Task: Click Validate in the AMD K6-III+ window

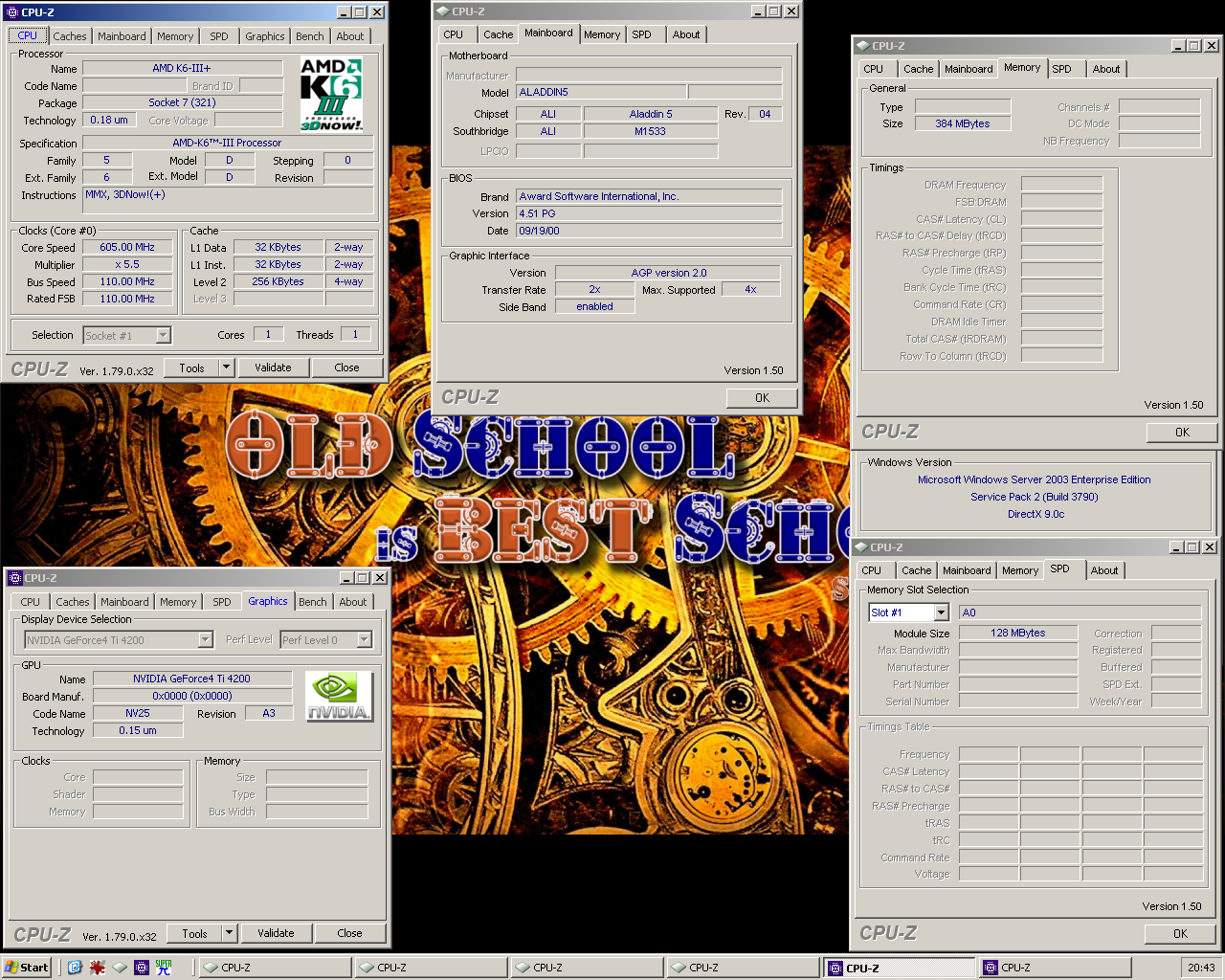Action: 273,367
